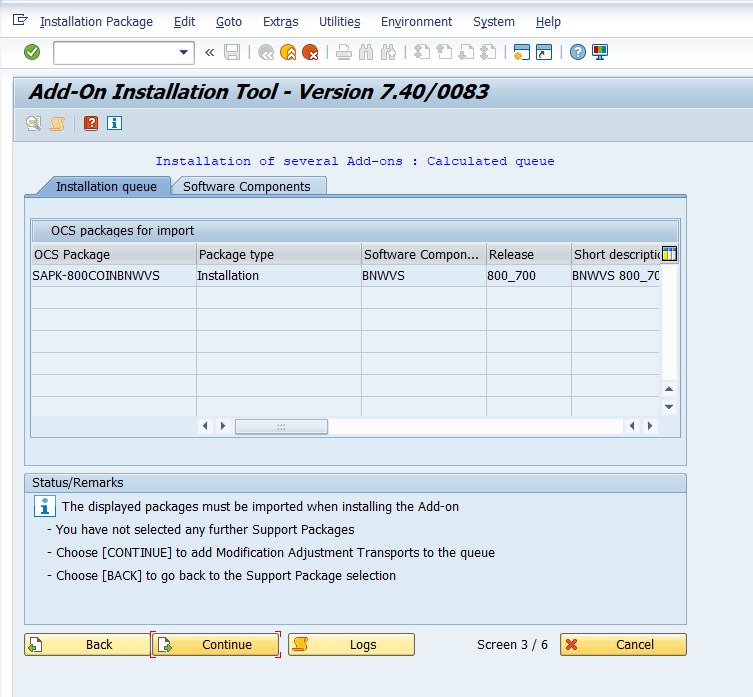Click the red Cancel icon in toolbar
The height and width of the screenshot is (697, 753).
click(310, 52)
